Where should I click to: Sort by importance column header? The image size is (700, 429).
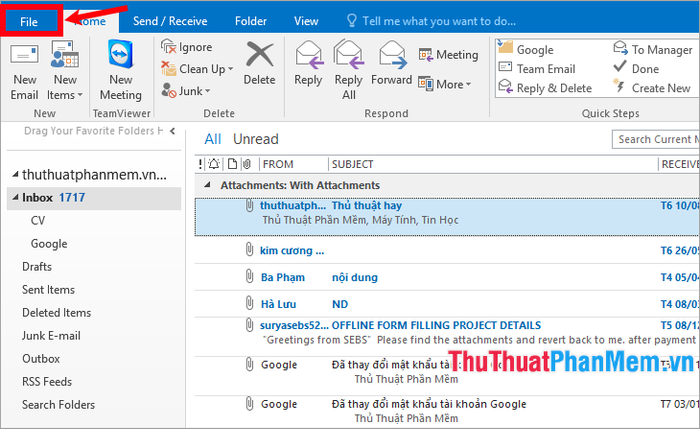tap(200, 164)
